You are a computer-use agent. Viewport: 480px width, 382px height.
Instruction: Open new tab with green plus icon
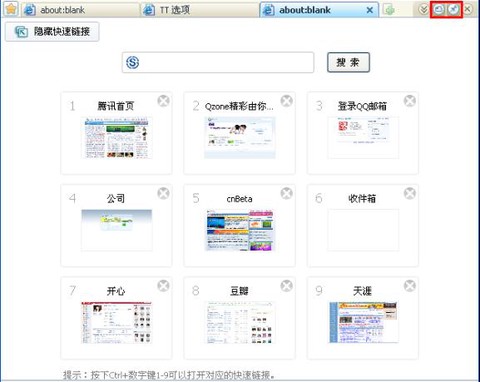389,10
